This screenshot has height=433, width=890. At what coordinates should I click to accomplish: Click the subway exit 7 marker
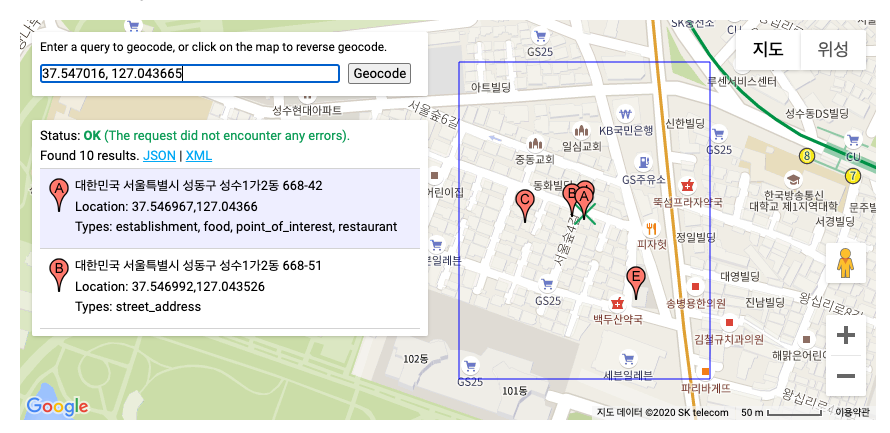point(851,176)
